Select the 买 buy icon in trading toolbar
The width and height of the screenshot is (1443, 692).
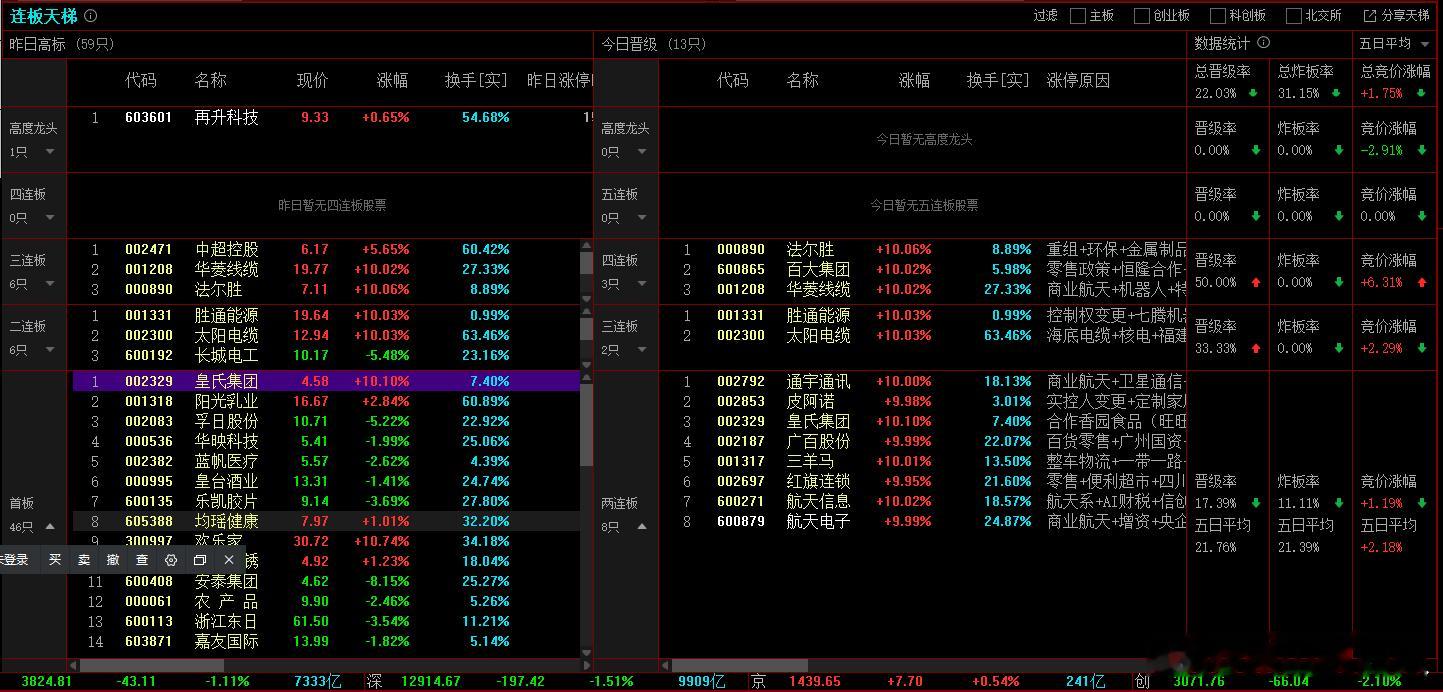56,560
